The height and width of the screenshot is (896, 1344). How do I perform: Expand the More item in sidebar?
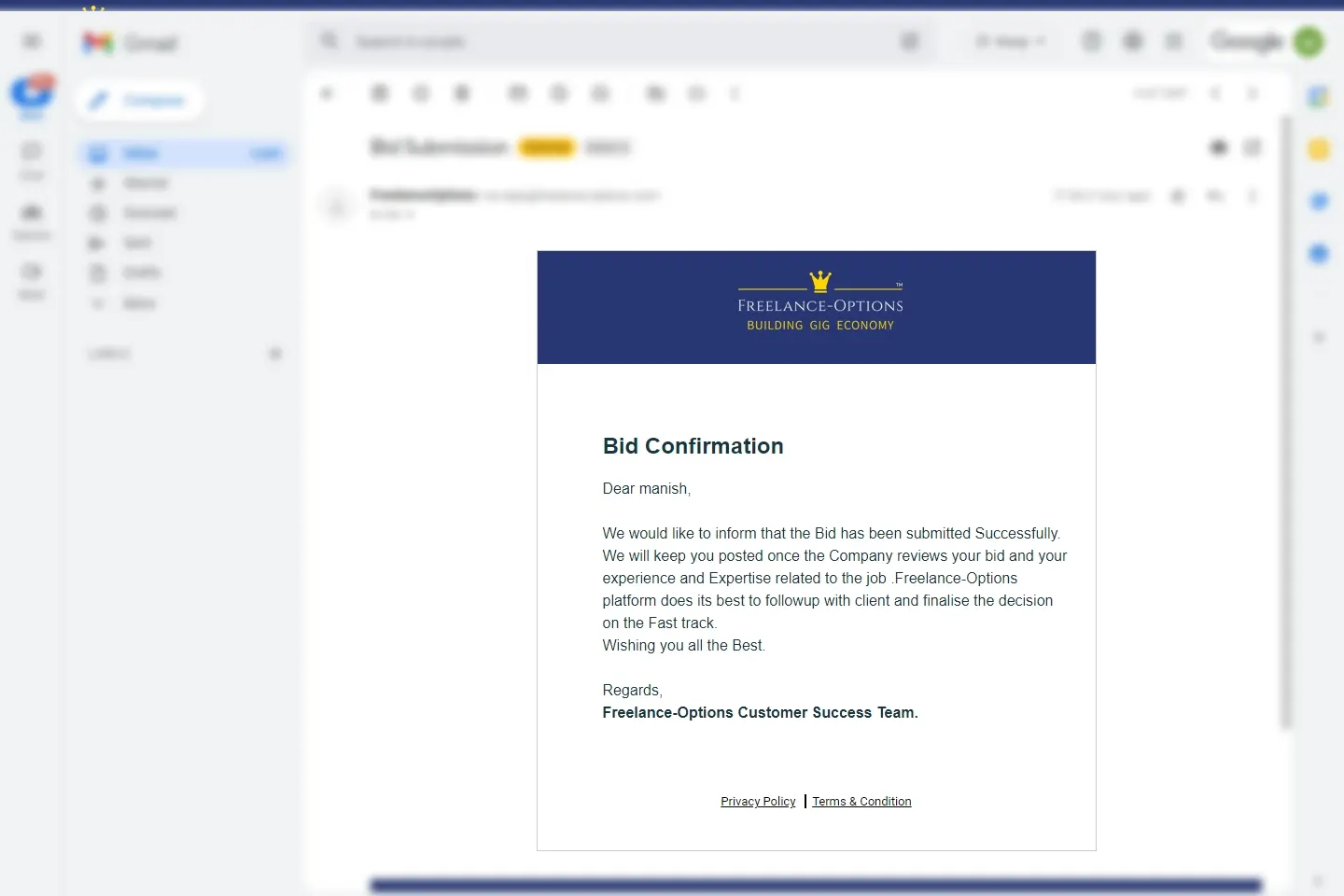tap(138, 303)
